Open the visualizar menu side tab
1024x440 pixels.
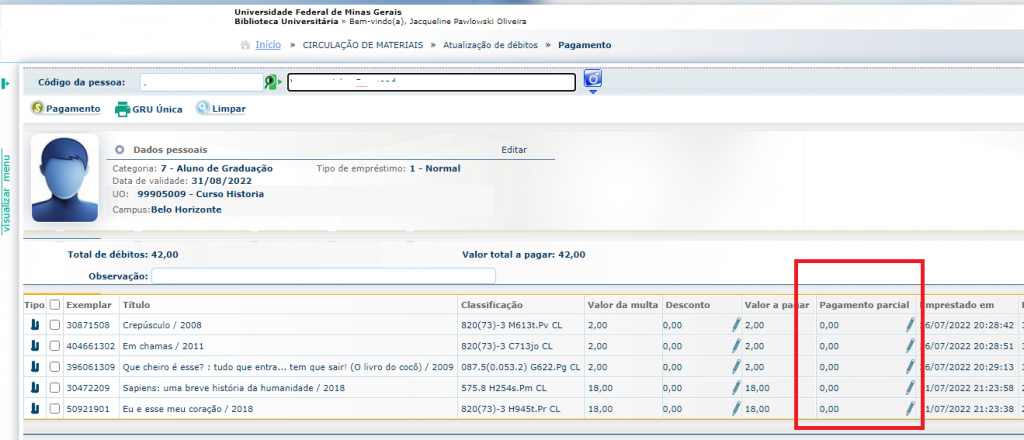coord(6,192)
